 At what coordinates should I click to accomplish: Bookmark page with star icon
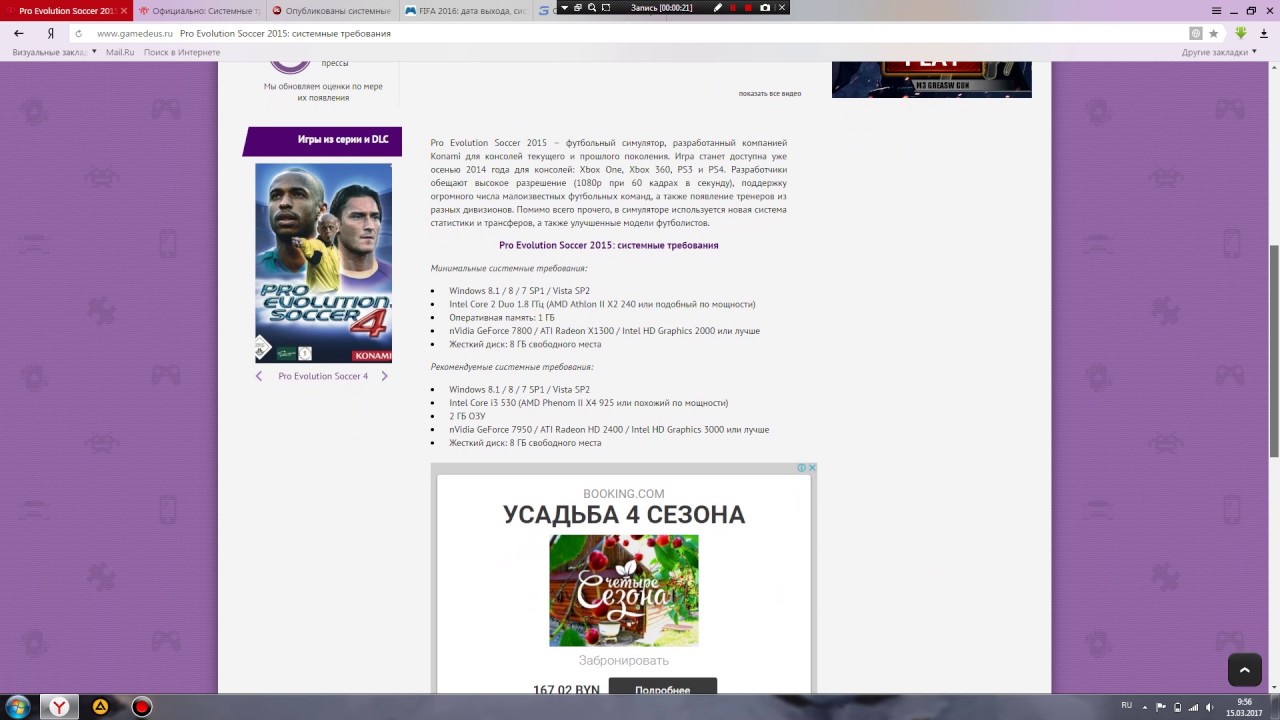pyautogui.click(x=1214, y=33)
